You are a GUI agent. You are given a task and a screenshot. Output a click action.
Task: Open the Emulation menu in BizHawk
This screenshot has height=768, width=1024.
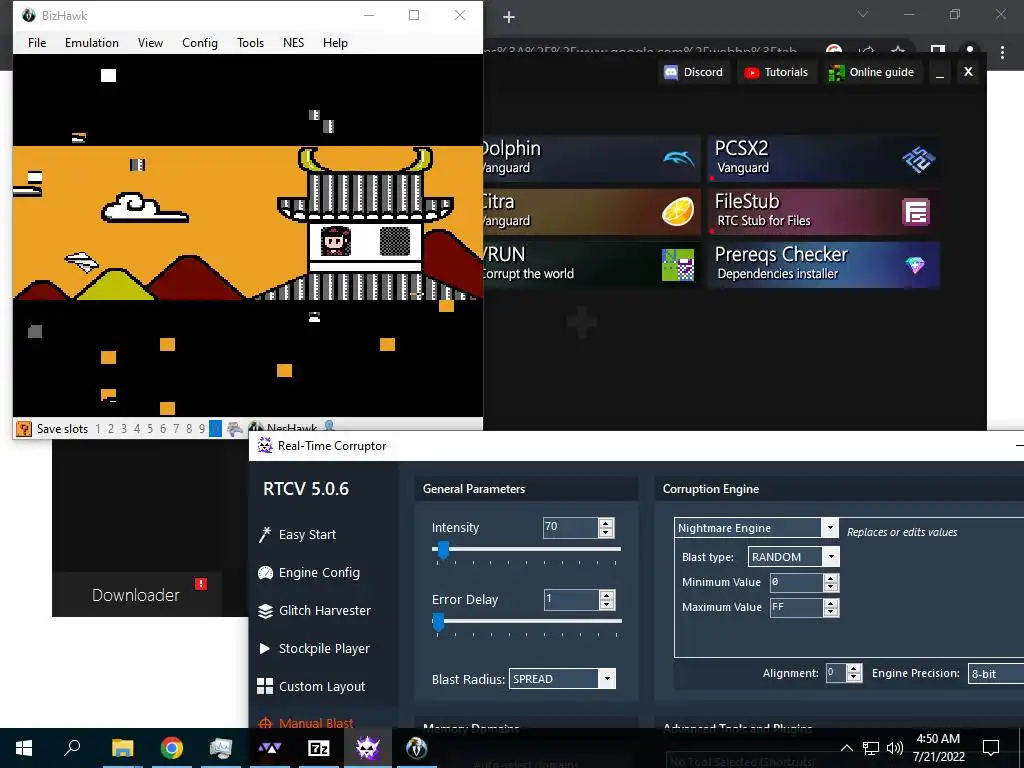click(x=91, y=42)
